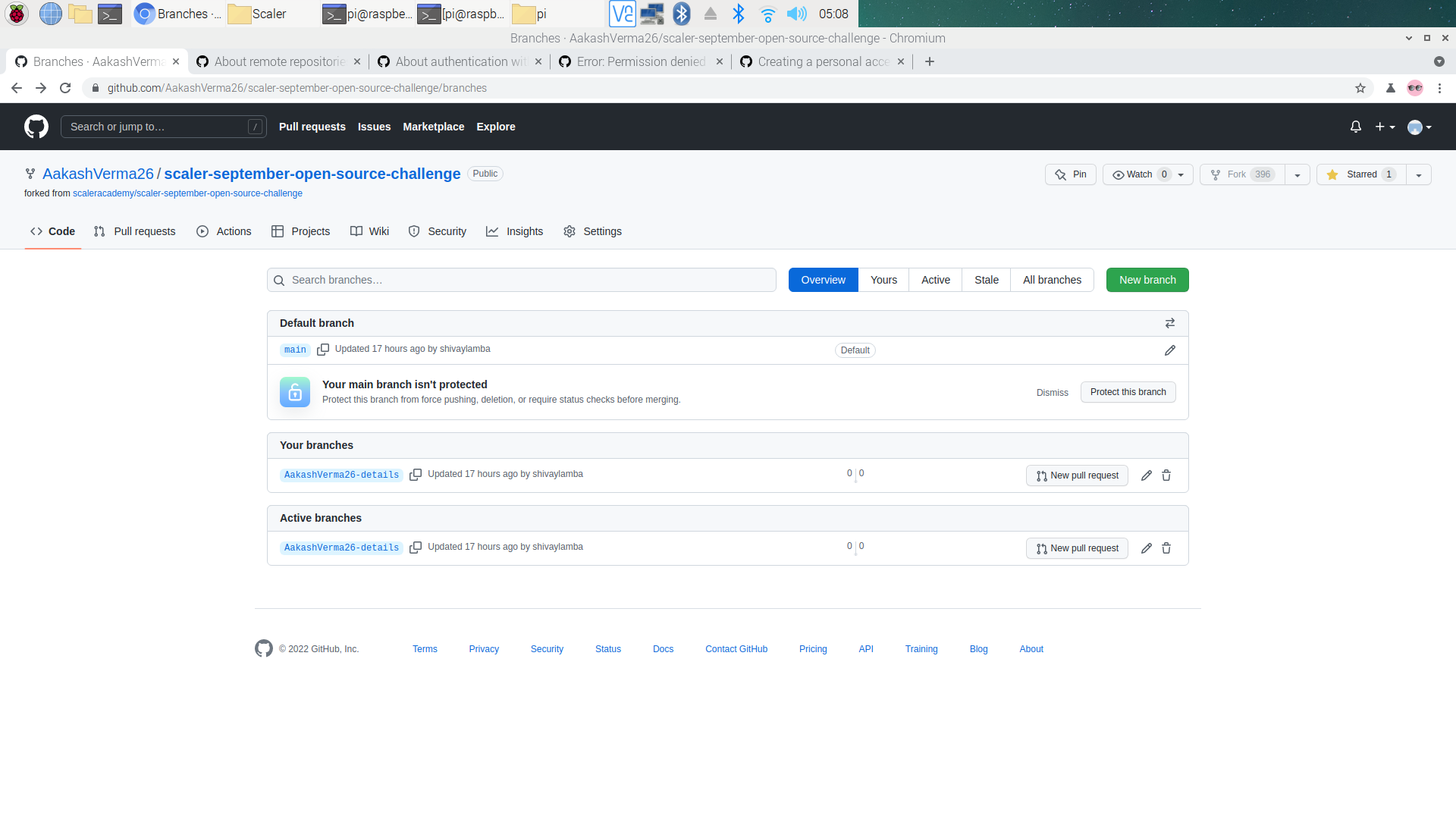Open notifications via the bell icon
Image resolution: width=1456 pixels, height=819 pixels.
1355,127
